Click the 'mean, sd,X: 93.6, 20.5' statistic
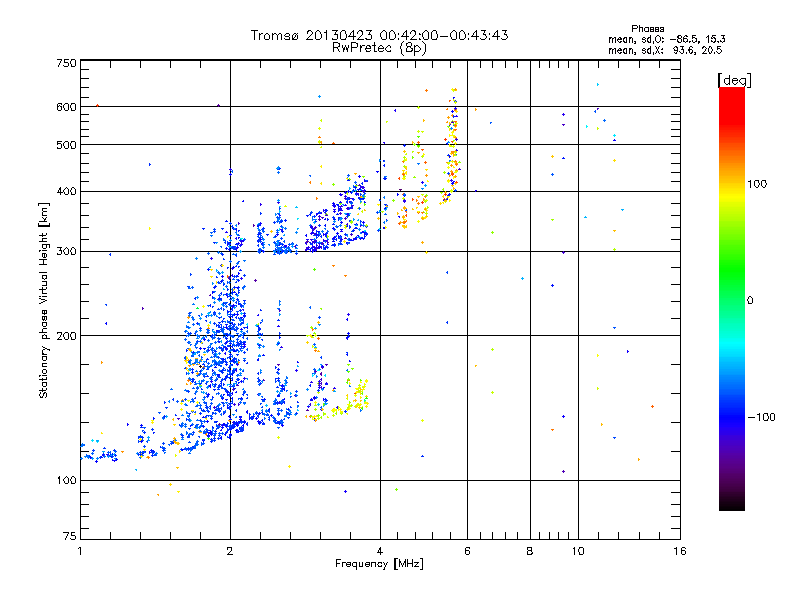The height and width of the screenshot is (600, 800). pos(665,50)
